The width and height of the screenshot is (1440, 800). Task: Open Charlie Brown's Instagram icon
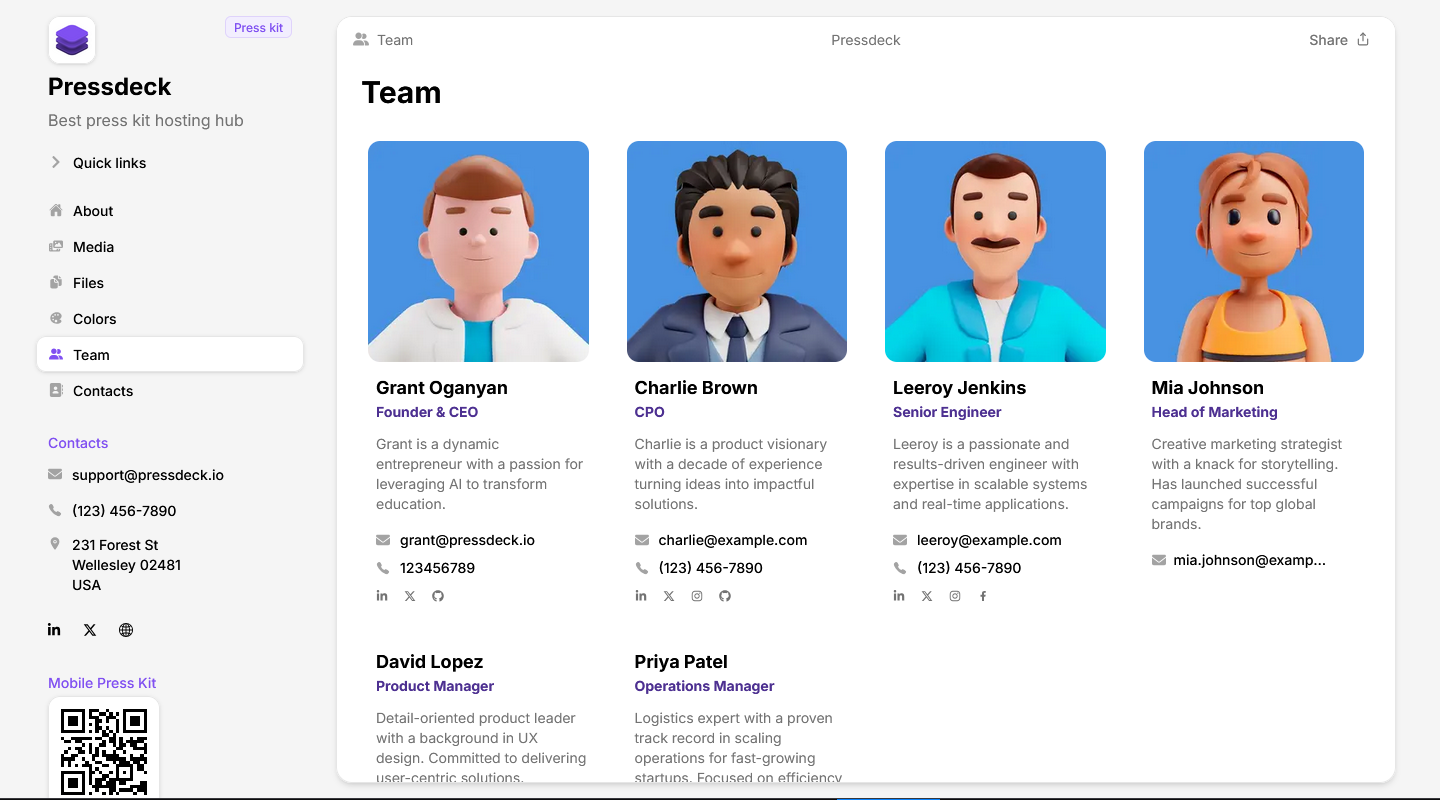697,596
